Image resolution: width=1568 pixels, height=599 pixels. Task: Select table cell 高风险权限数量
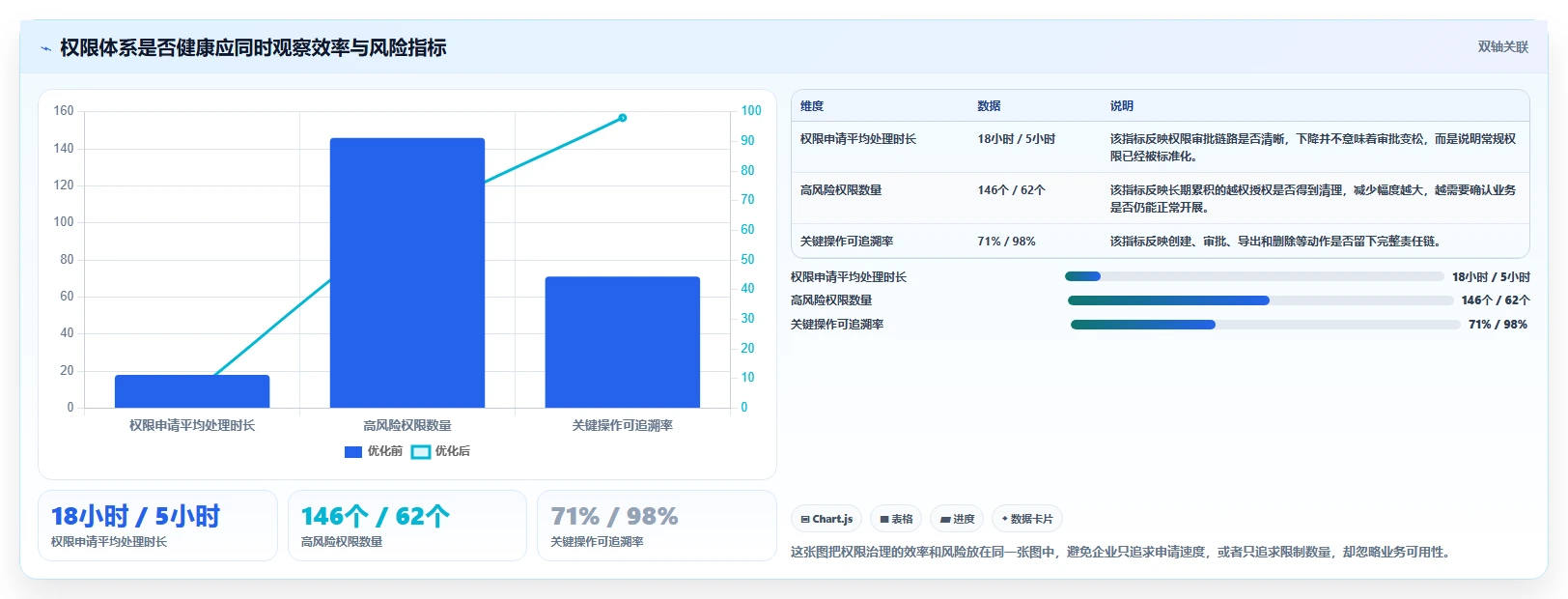841,190
